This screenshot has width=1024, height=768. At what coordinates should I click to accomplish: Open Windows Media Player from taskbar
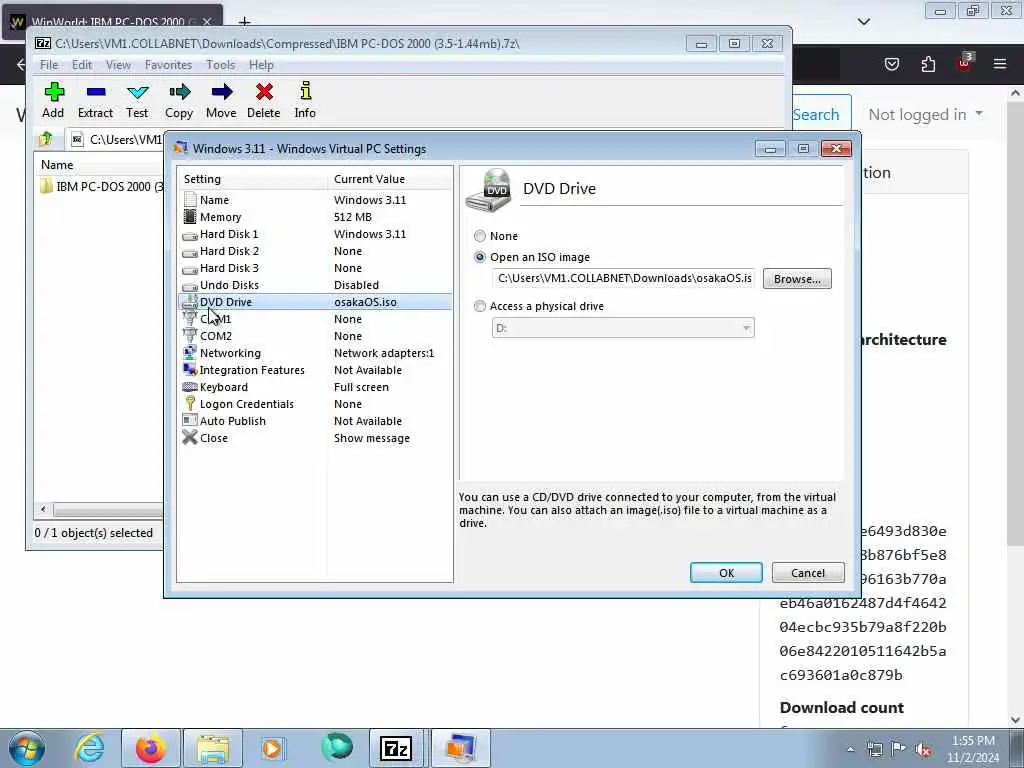tap(272, 748)
